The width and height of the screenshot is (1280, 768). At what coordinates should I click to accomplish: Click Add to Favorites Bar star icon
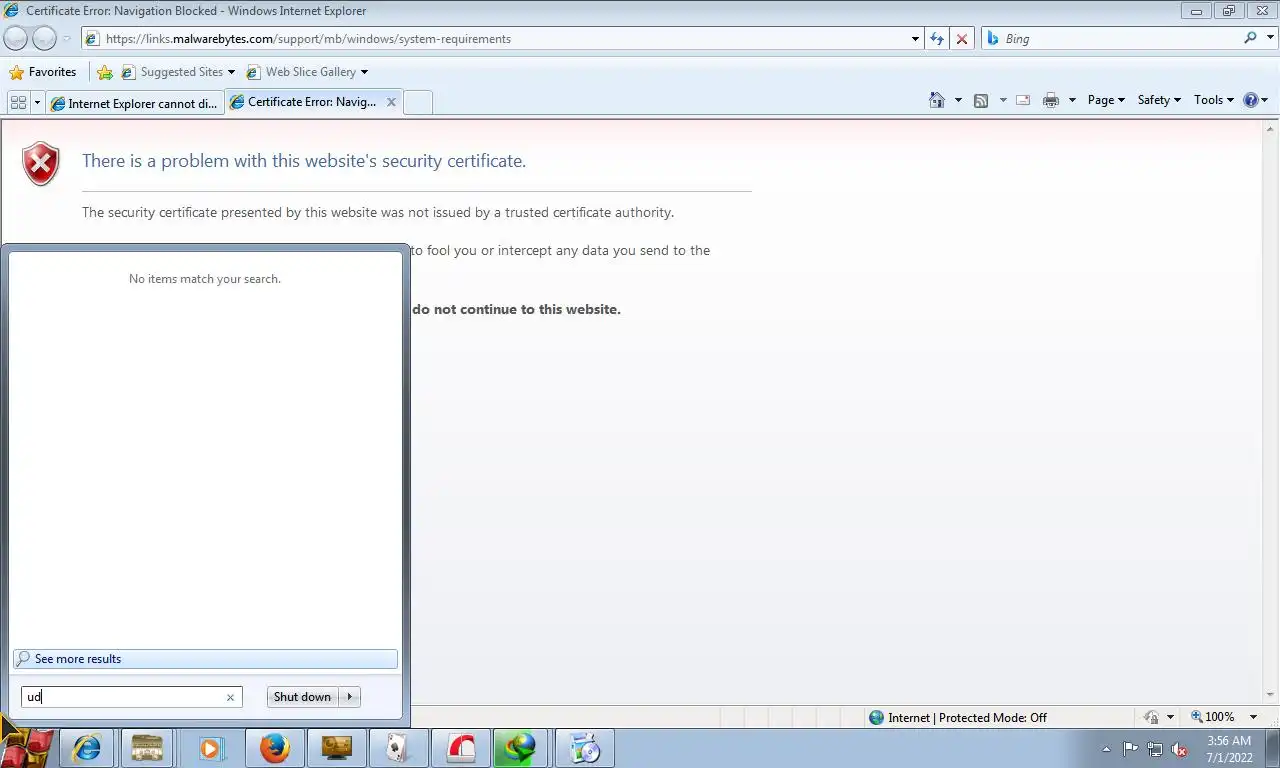(x=105, y=72)
